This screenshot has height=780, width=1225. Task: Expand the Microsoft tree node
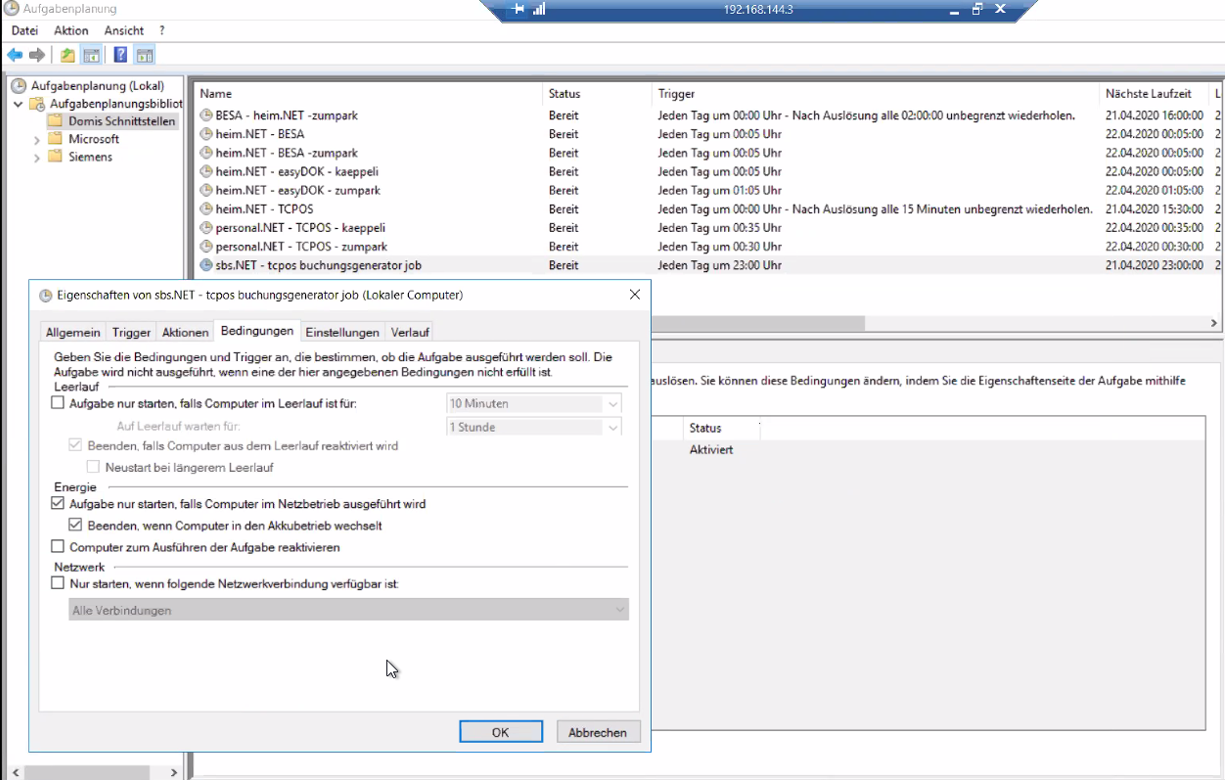point(37,140)
